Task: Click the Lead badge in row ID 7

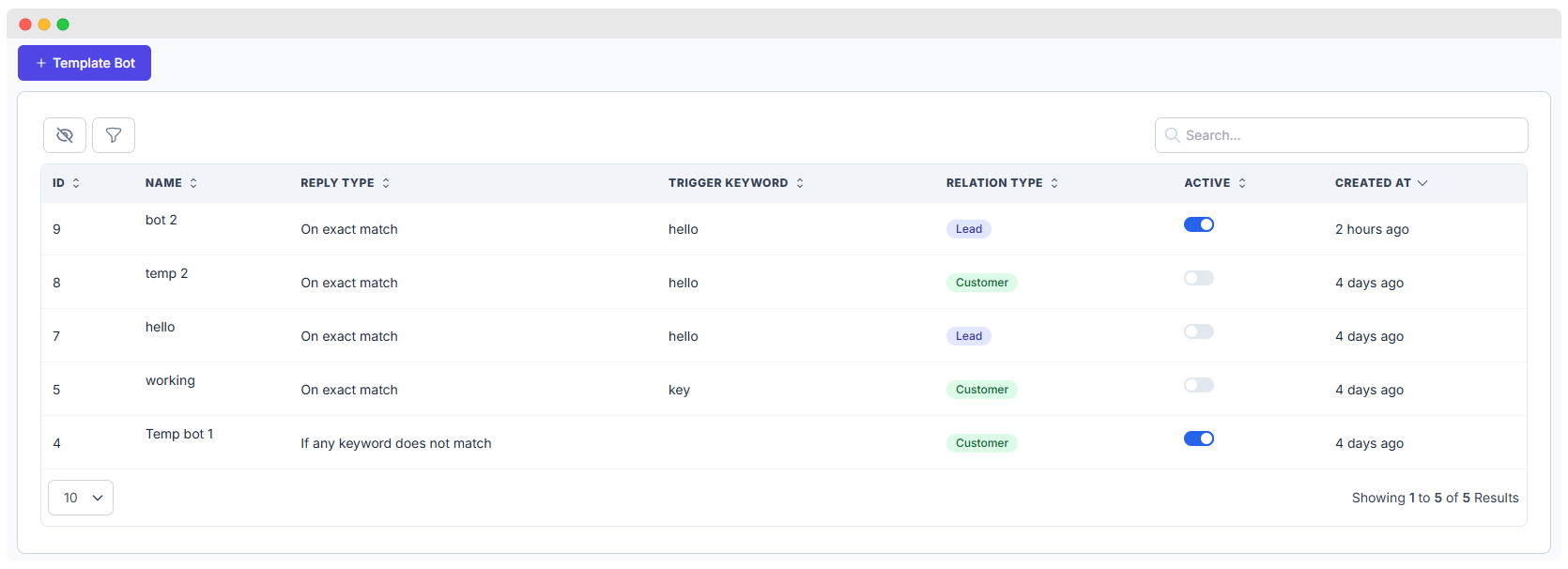Action: 969,336
